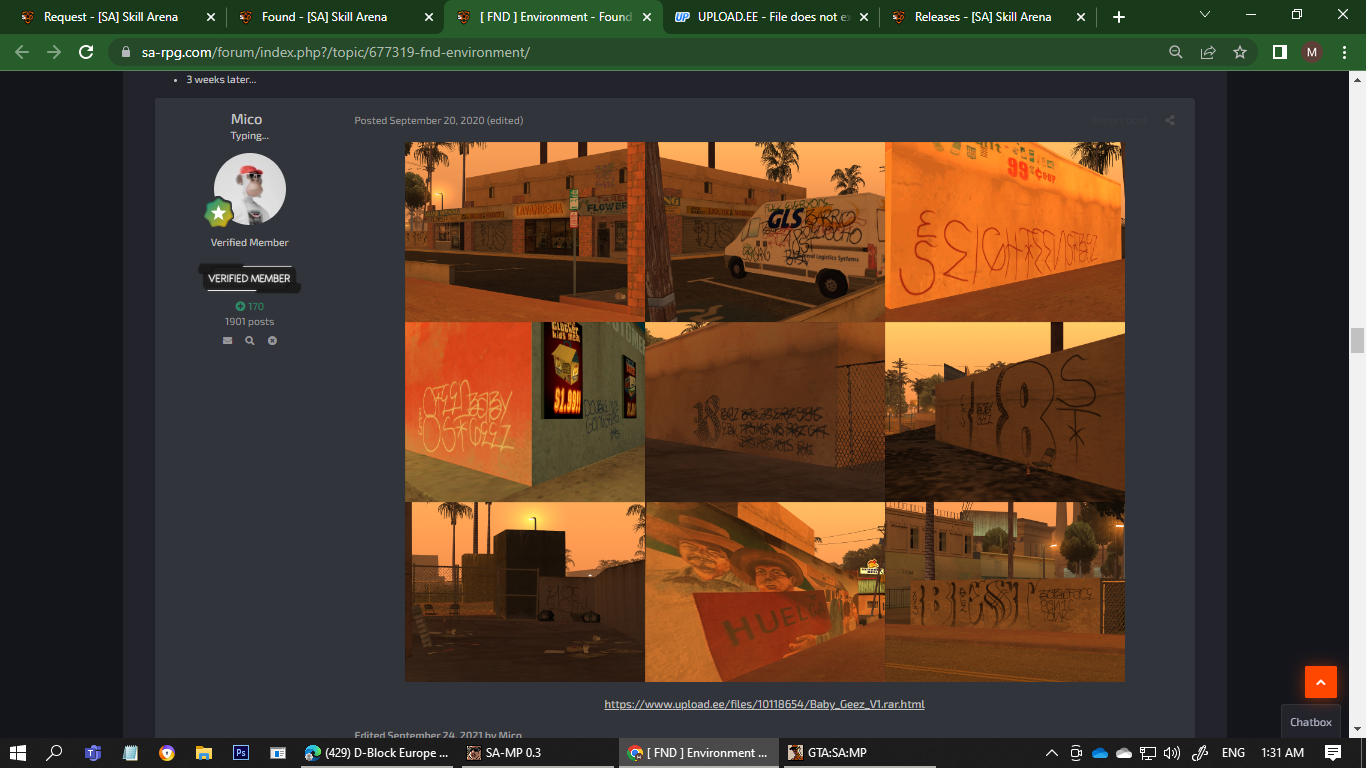Open the Chatbox panel
The width and height of the screenshot is (1366, 768).
[x=1310, y=722]
